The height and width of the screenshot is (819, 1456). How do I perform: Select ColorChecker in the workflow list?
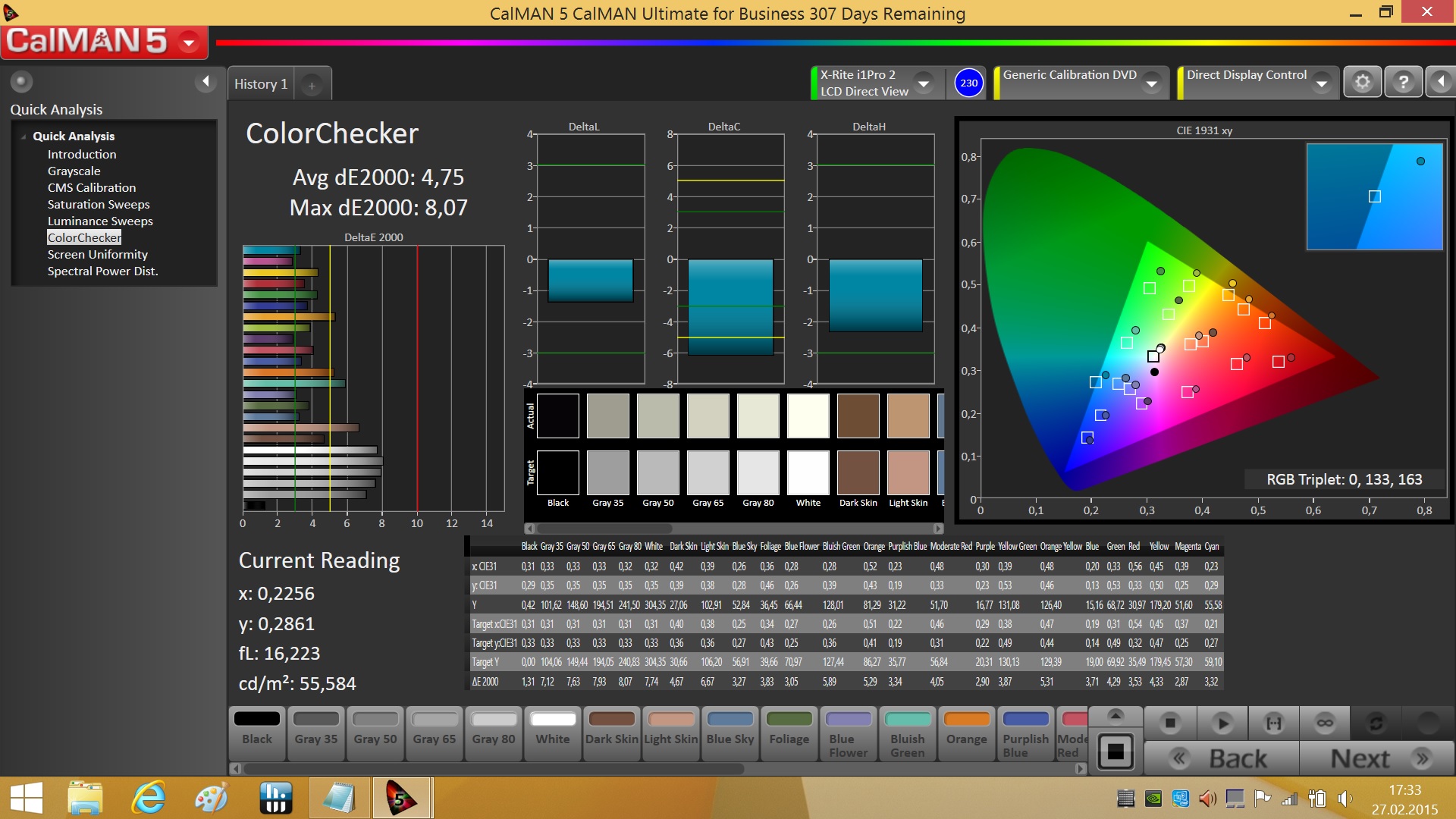pyautogui.click(x=84, y=237)
